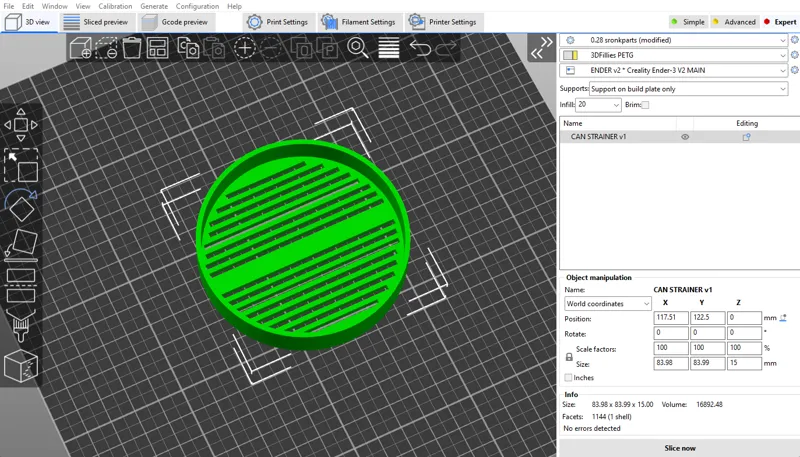Click the Arrange objects icon
The image size is (800, 457).
[x=158, y=48]
